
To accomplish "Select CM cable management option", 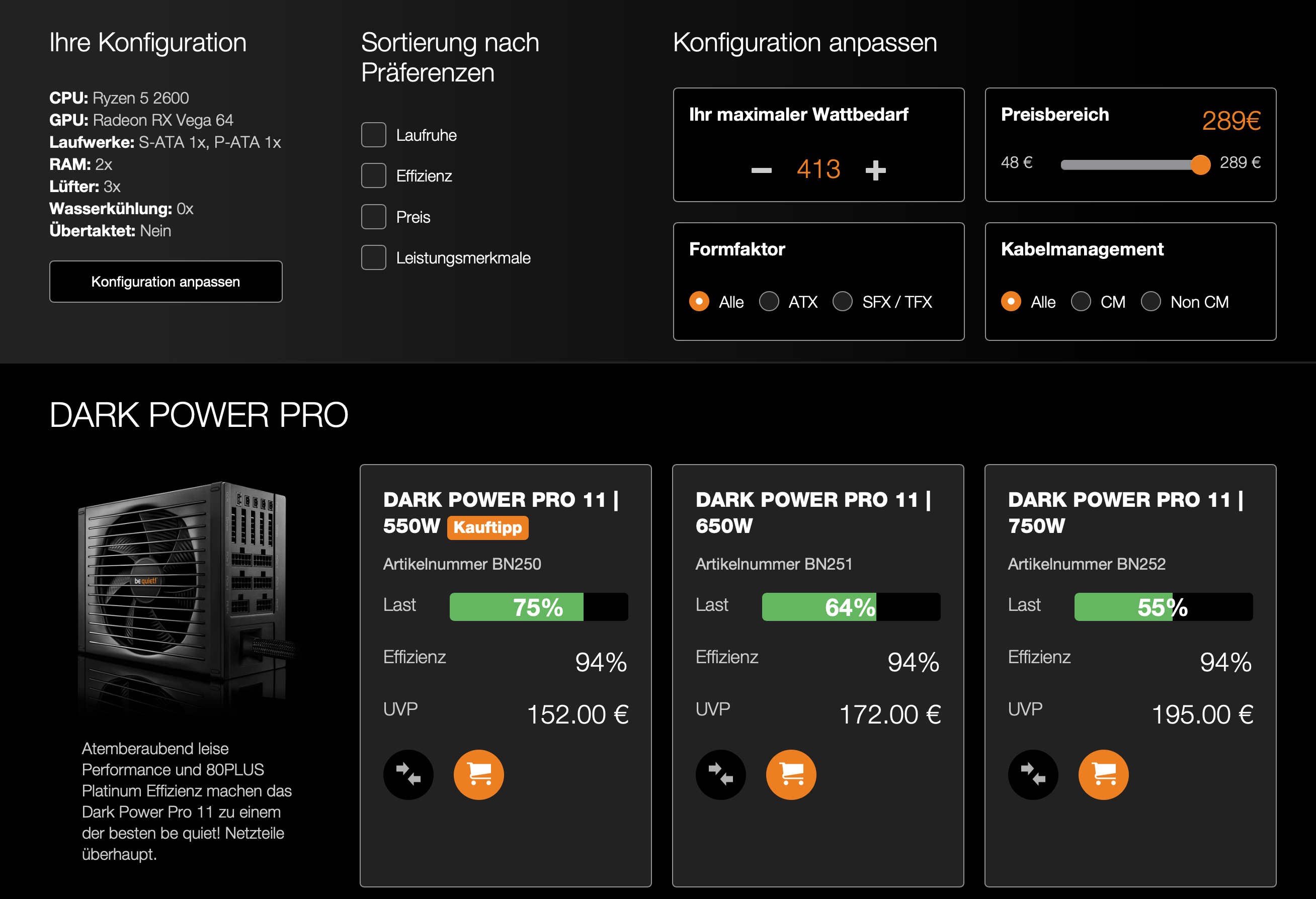I will point(1081,301).
